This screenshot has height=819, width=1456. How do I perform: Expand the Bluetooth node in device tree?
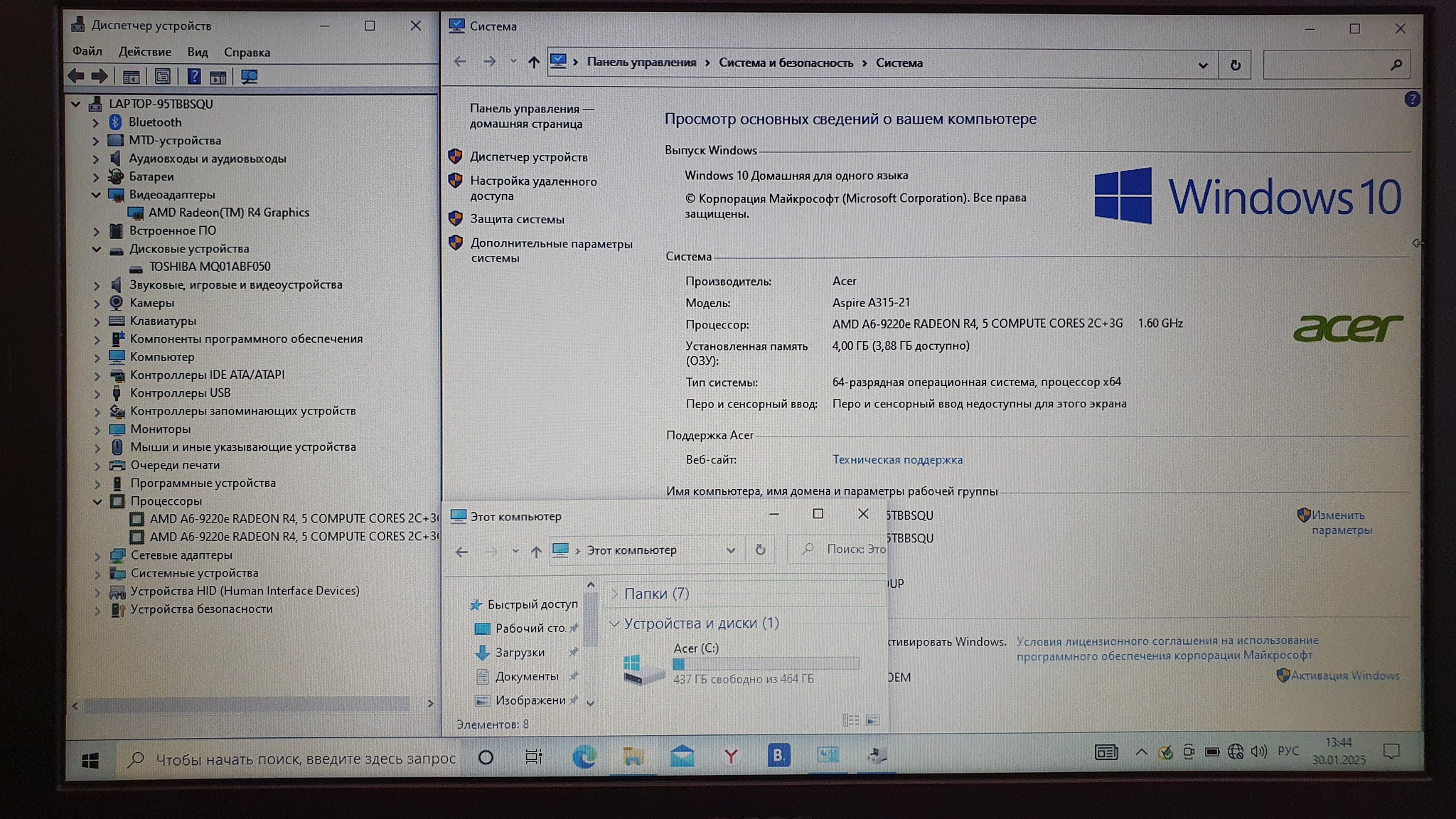tap(96, 122)
